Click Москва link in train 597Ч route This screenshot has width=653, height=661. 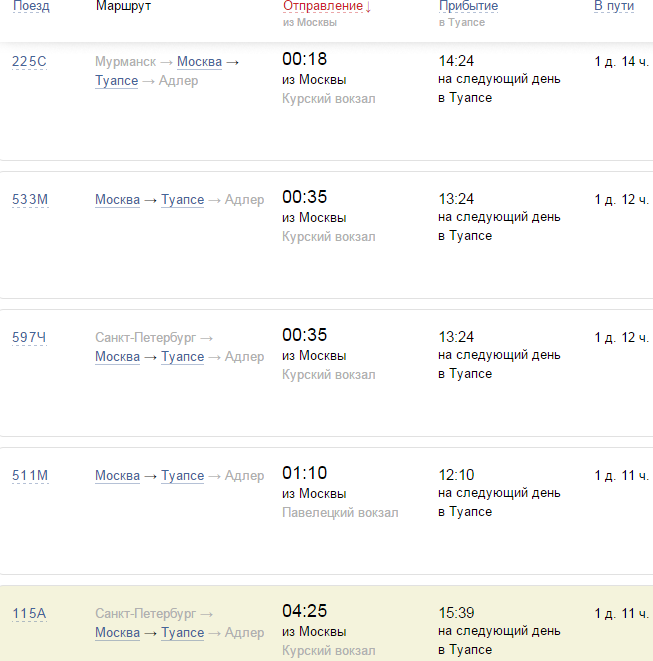tap(117, 357)
